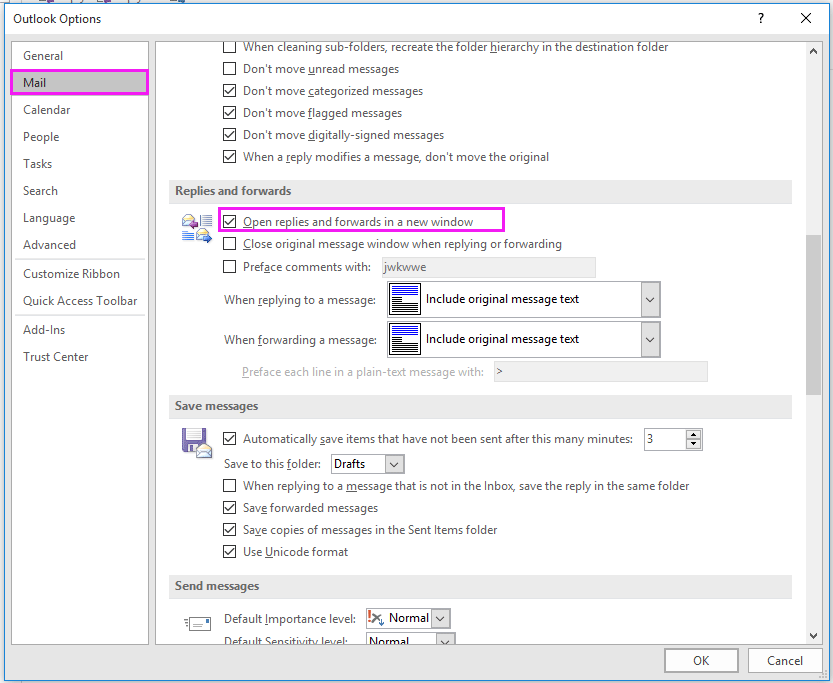Image resolution: width=833 pixels, height=683 pixels.
Task: Uncheck Don't move flagged messages
Action: [x=230, y=113]
